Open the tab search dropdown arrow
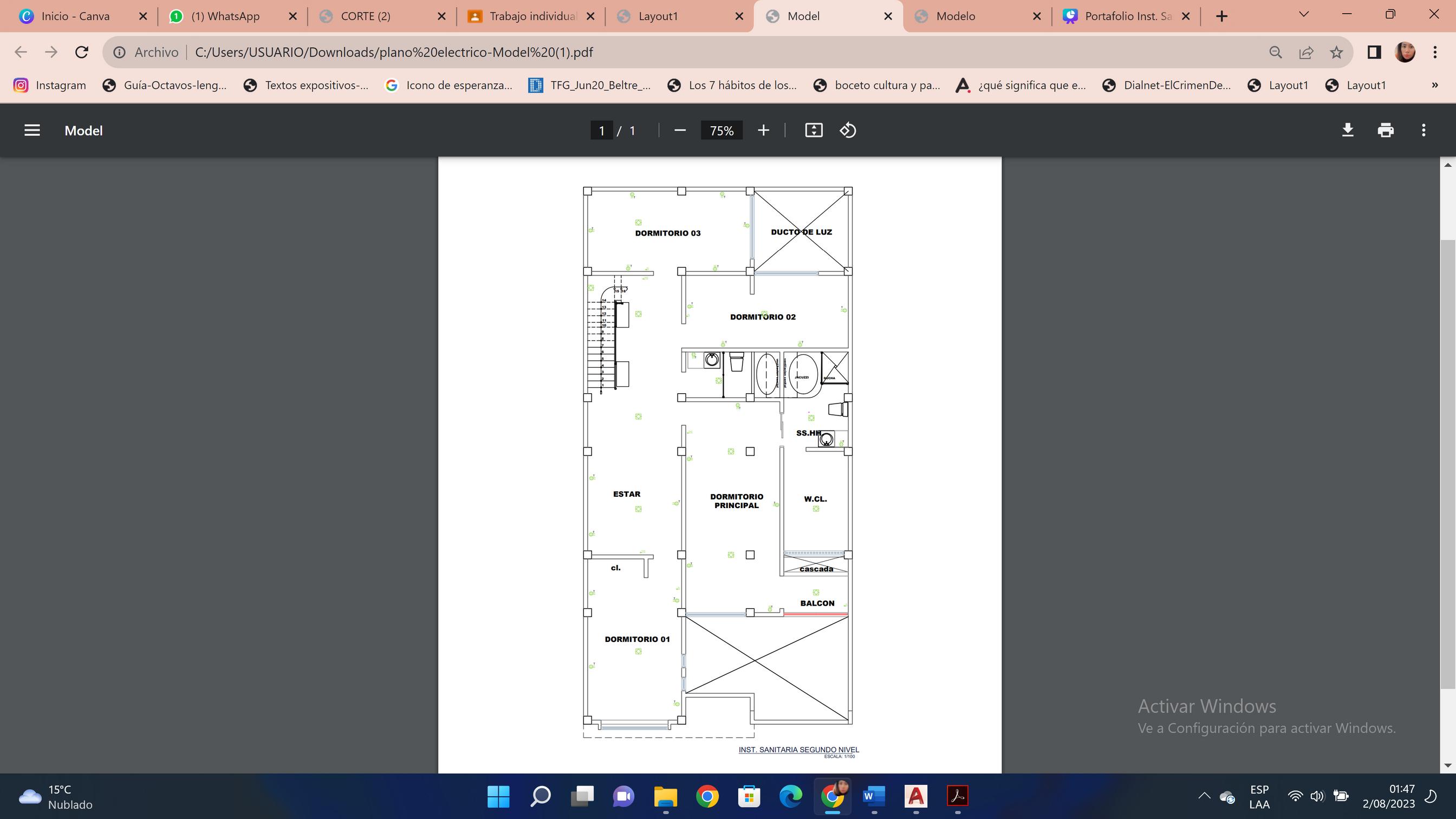 coord(1304,15)
